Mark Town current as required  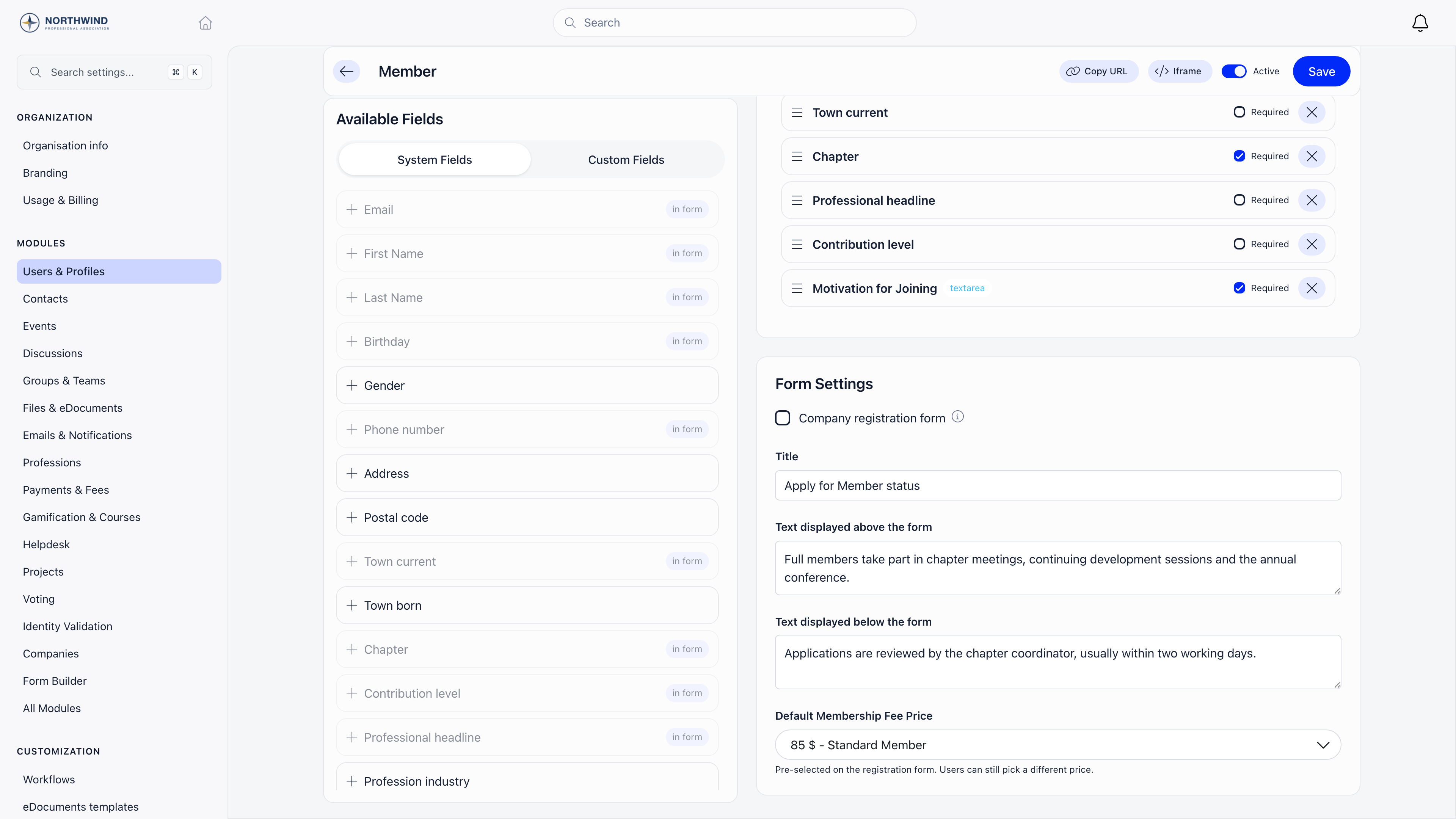click(1239, 112)
